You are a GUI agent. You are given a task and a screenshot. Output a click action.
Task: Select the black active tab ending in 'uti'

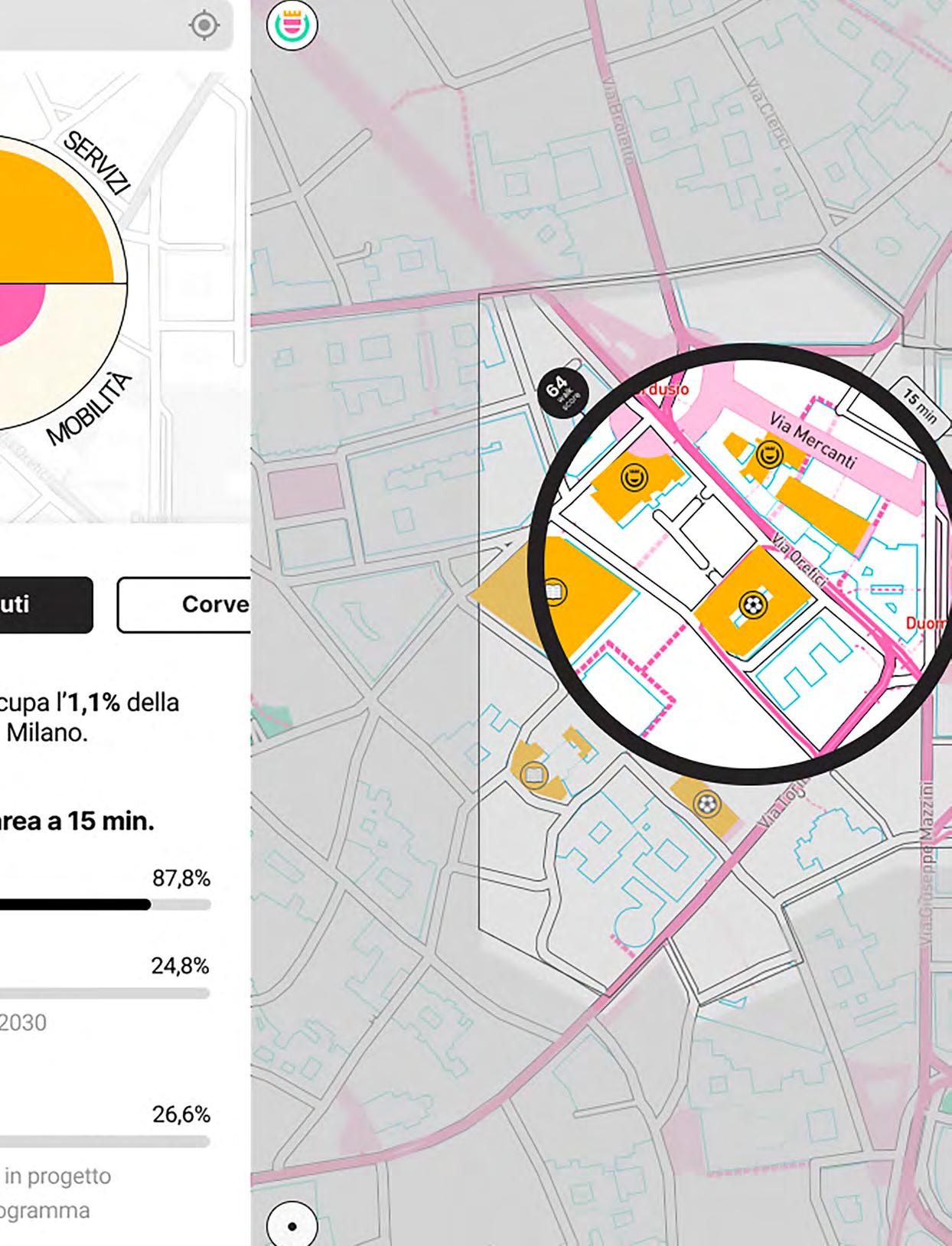click(46, 605)
